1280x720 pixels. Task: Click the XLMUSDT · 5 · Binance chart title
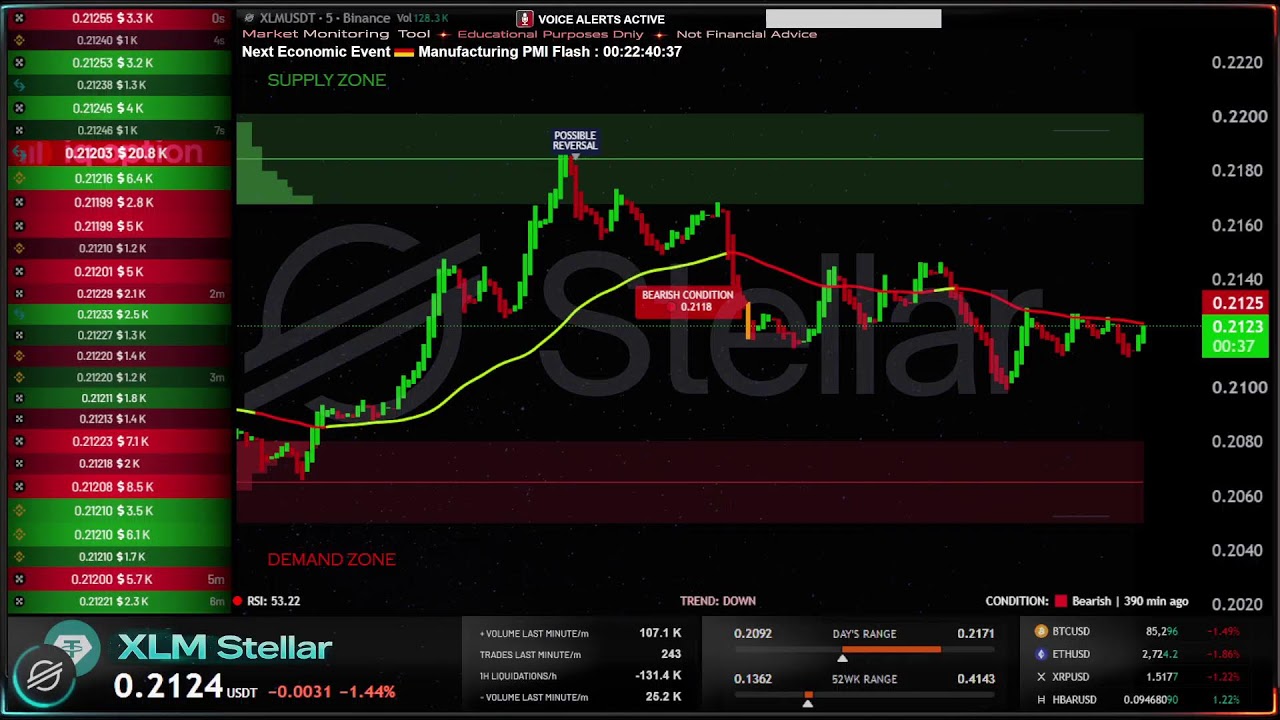(325, 18)
